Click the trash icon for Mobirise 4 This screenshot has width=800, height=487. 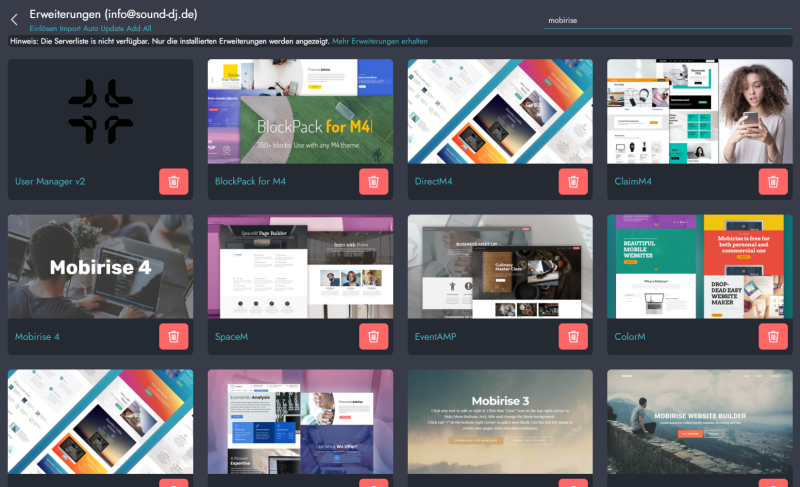pyautogui.click(x=173, y=337)
